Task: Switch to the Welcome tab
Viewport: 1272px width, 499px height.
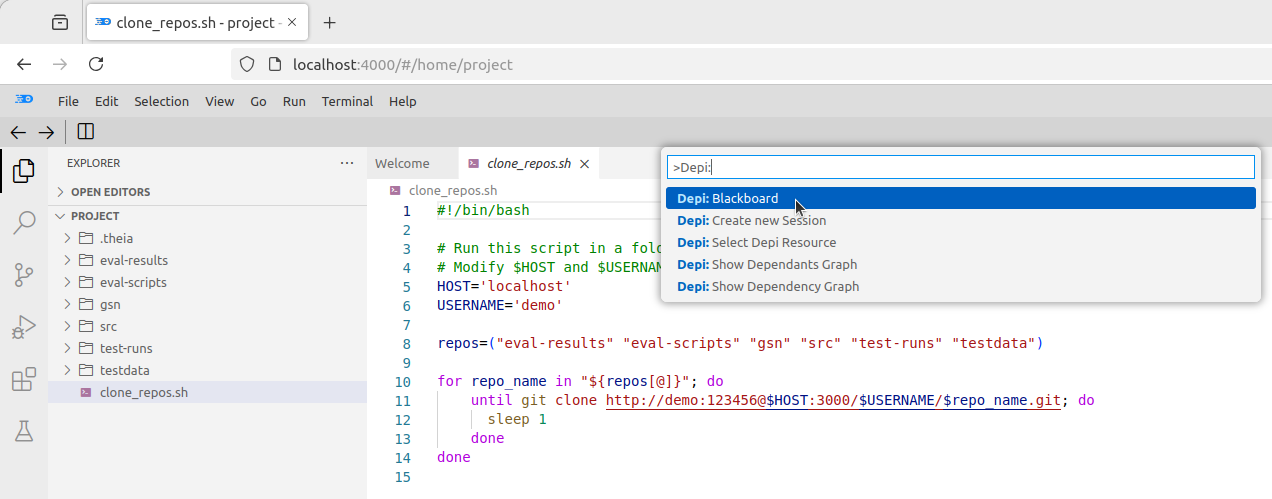Action: (x=402, y=164)
